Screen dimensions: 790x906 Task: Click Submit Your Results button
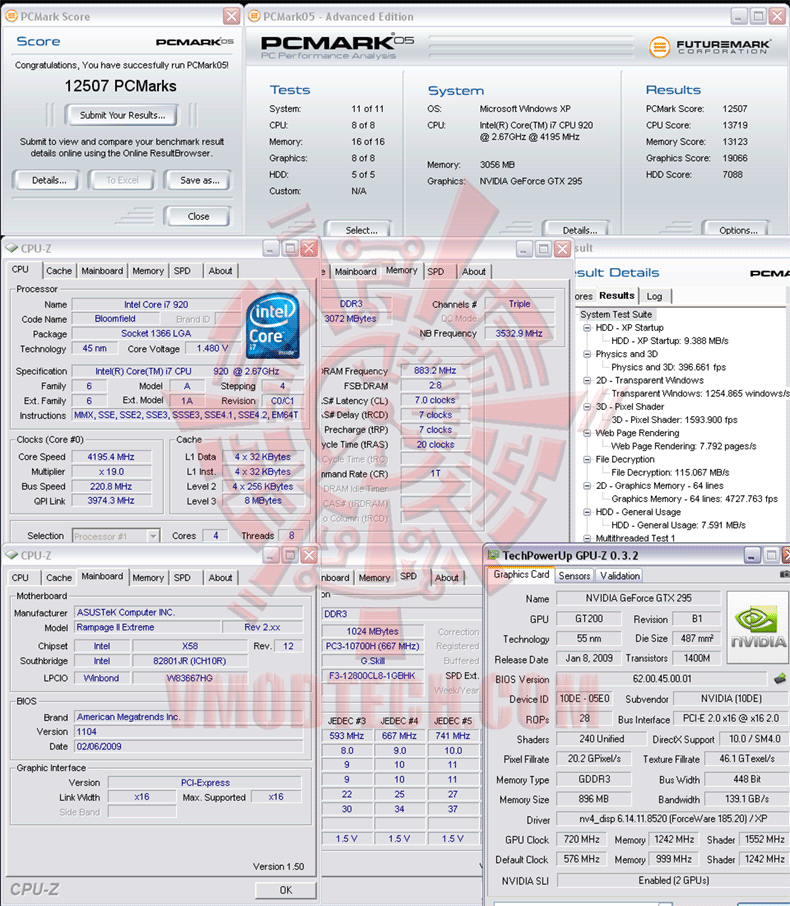click(122, 115)
